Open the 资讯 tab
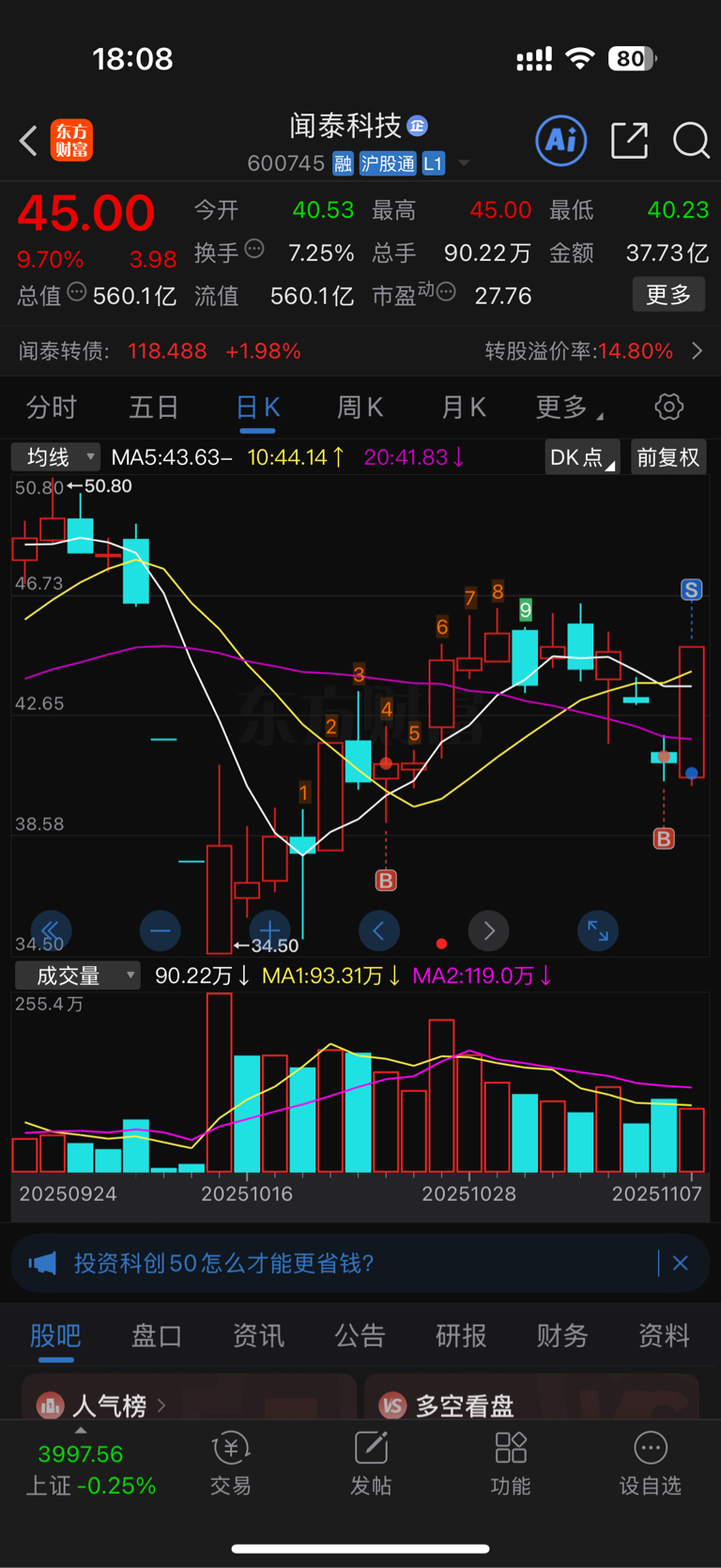721x1568 pixels. [x=258, y=1335]
